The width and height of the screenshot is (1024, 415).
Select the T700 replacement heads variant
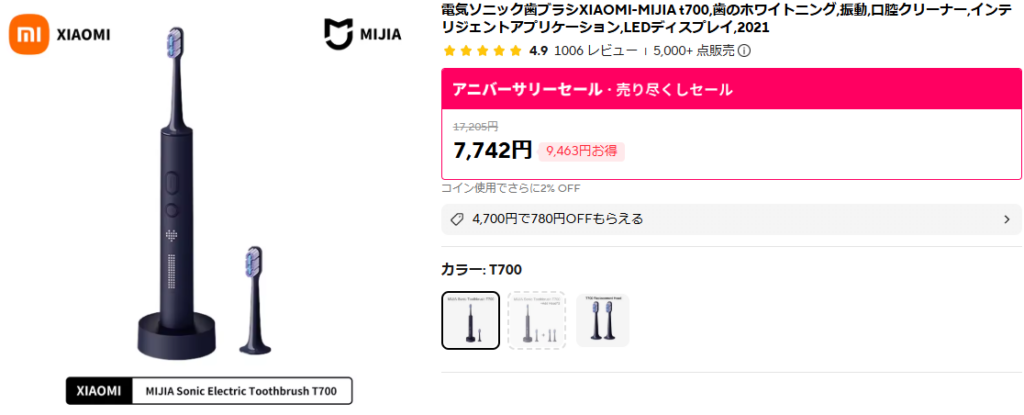point(603,320)
